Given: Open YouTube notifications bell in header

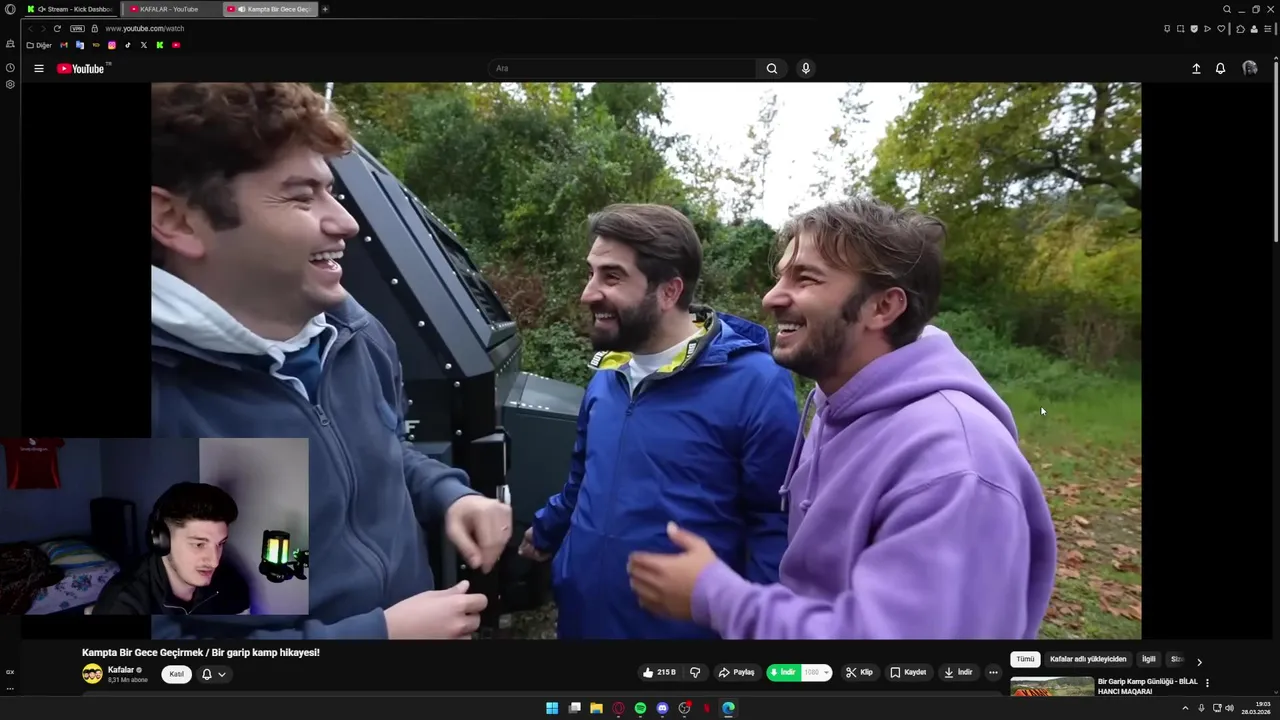Looking at the screenshot, I should pos(1221,68).
